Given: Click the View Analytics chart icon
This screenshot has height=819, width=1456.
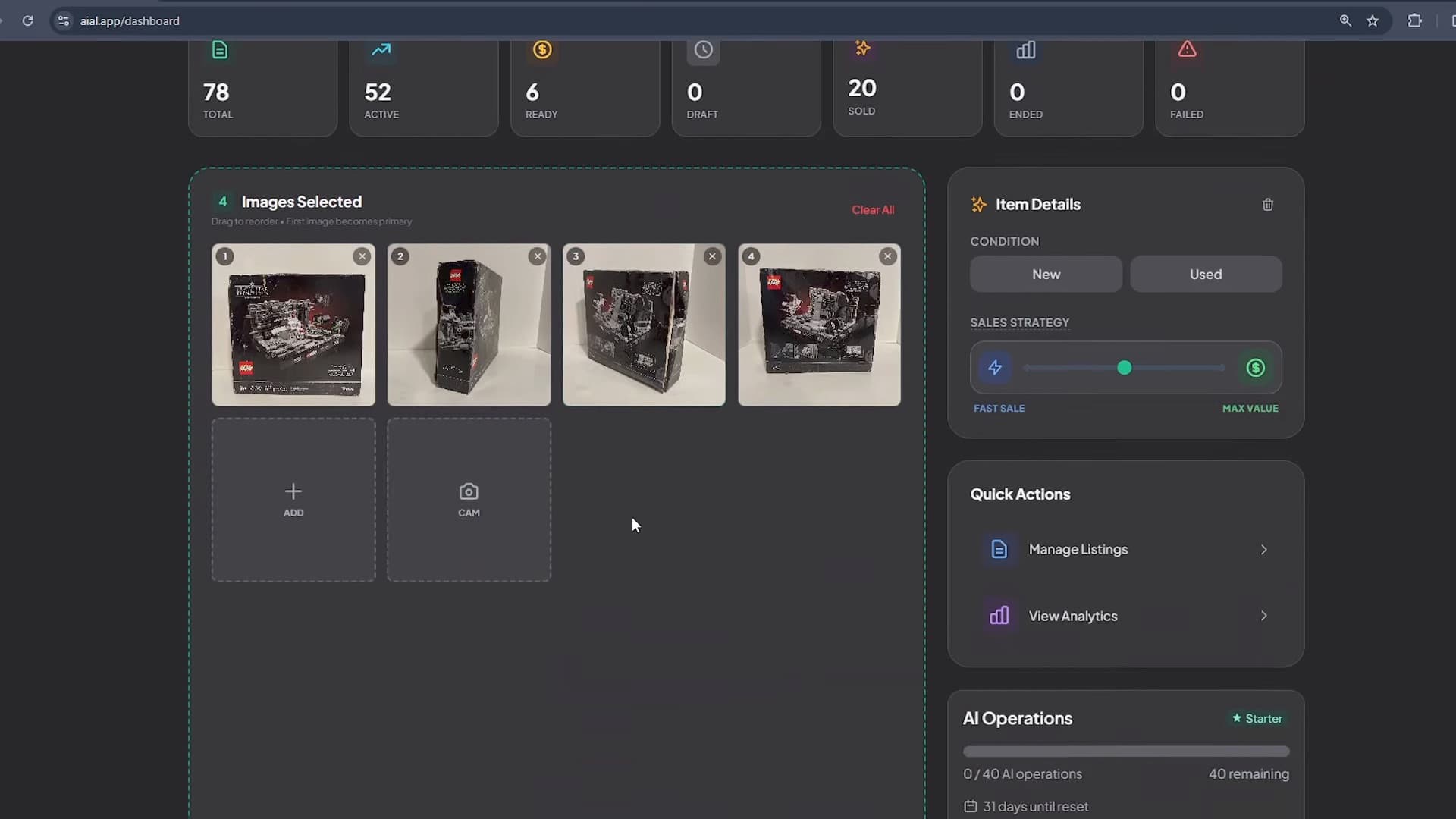Looking at the screenshot, I should pos(999,616).
